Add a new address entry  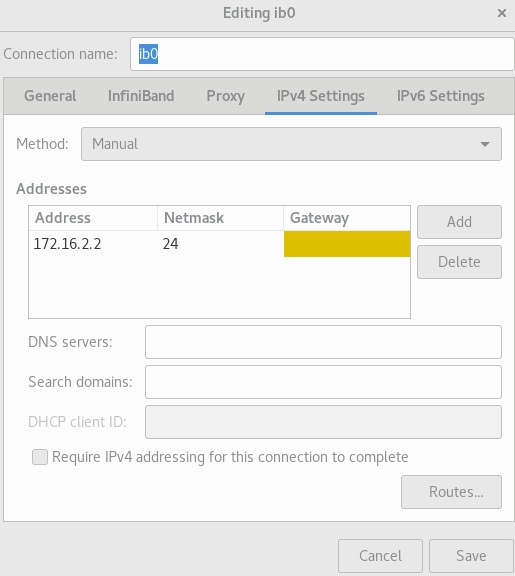(x=459, y=222)
